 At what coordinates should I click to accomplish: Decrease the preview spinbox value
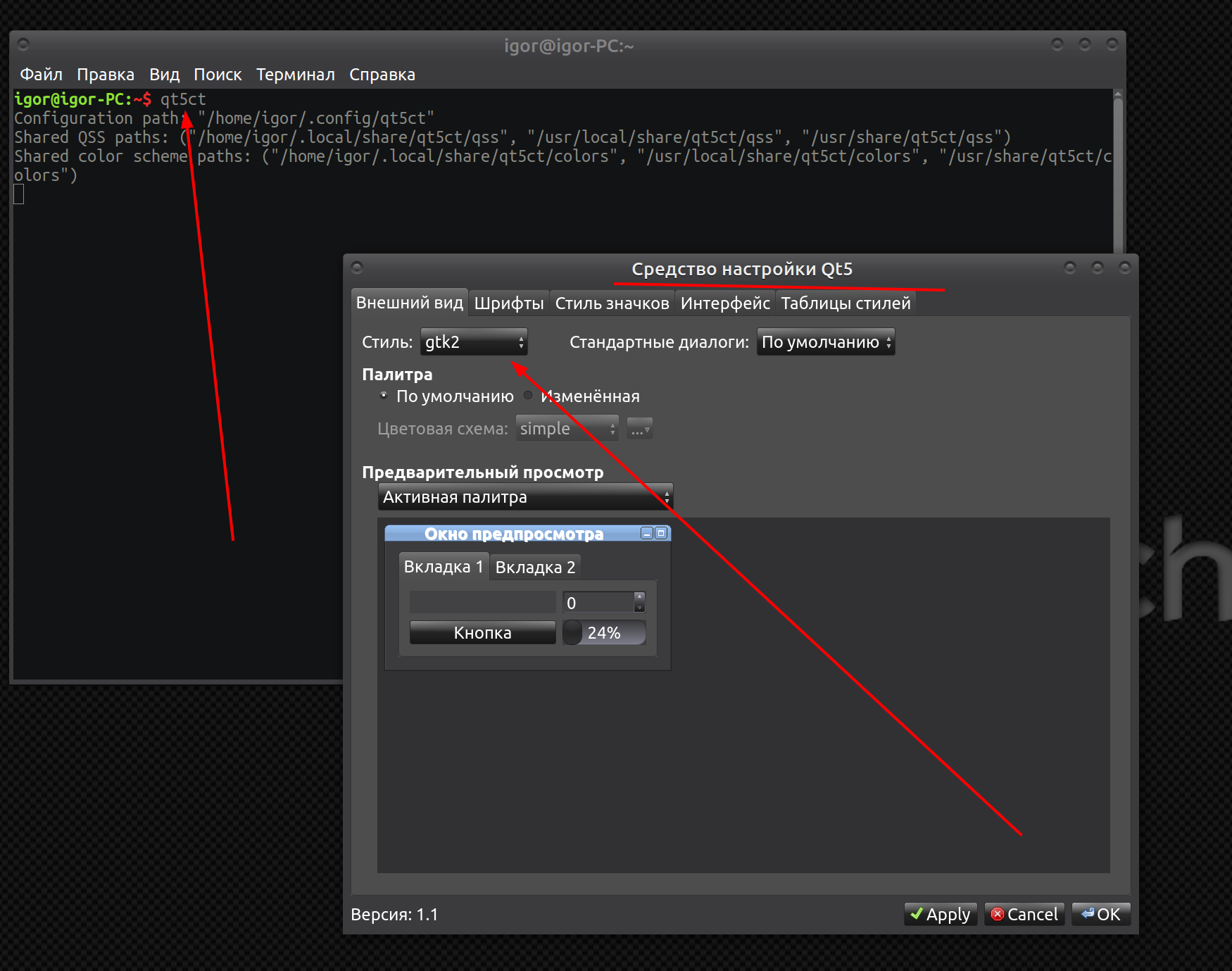(x=639, y=608)
